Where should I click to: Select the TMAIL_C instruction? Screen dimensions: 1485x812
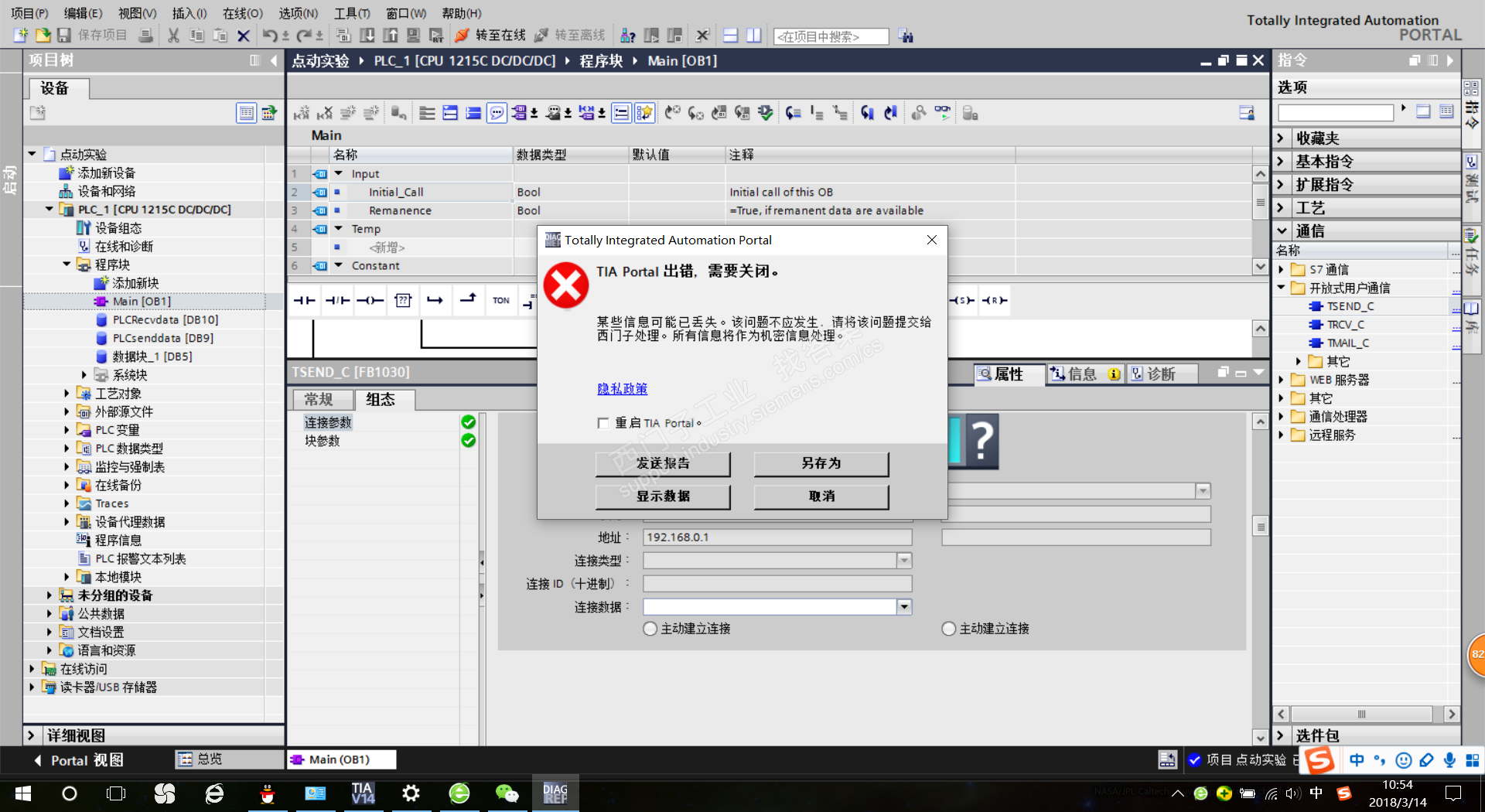1347,343
